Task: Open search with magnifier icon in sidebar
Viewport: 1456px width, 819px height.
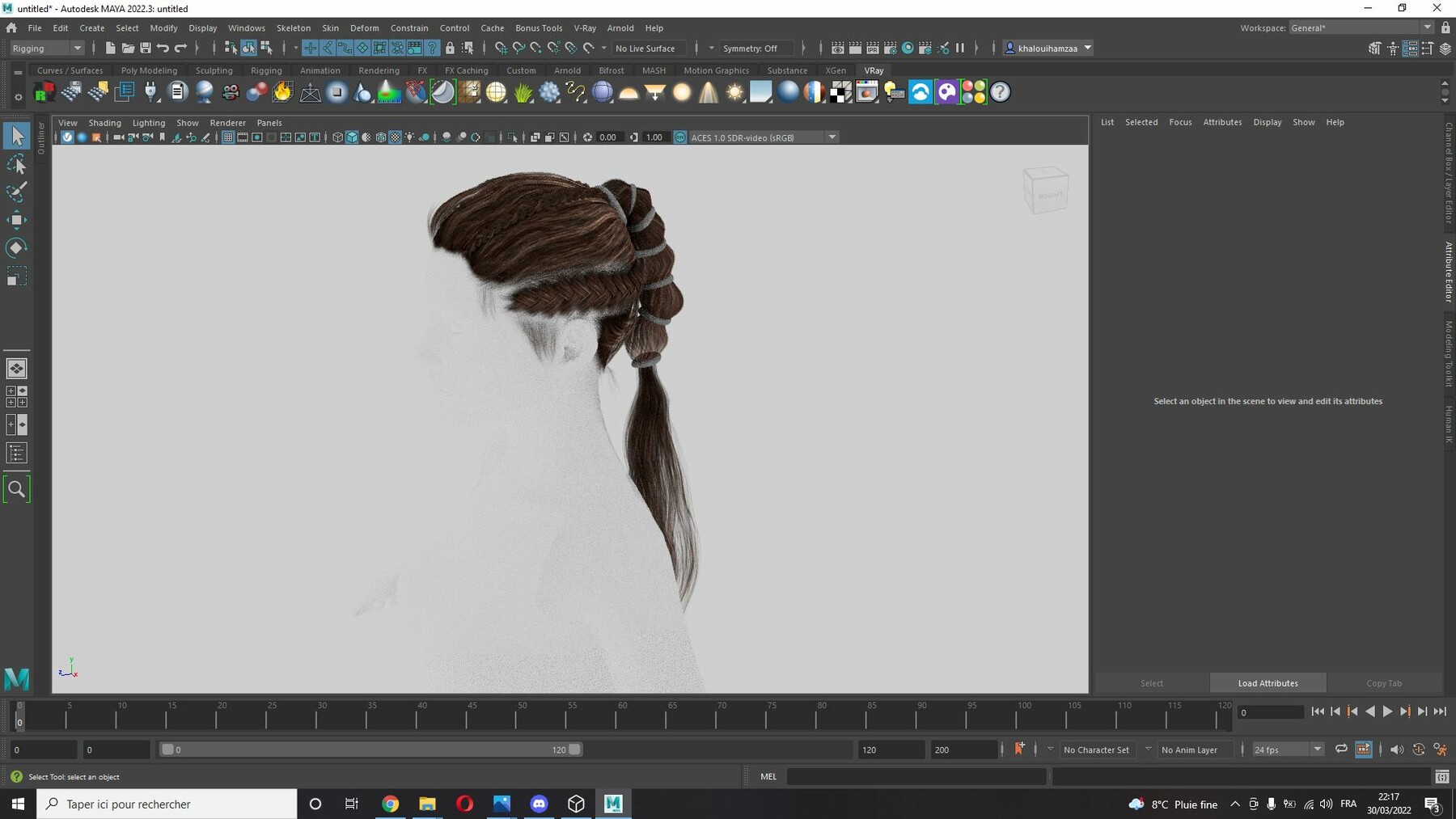Action: pyautogui.click(x=16, y=489)
